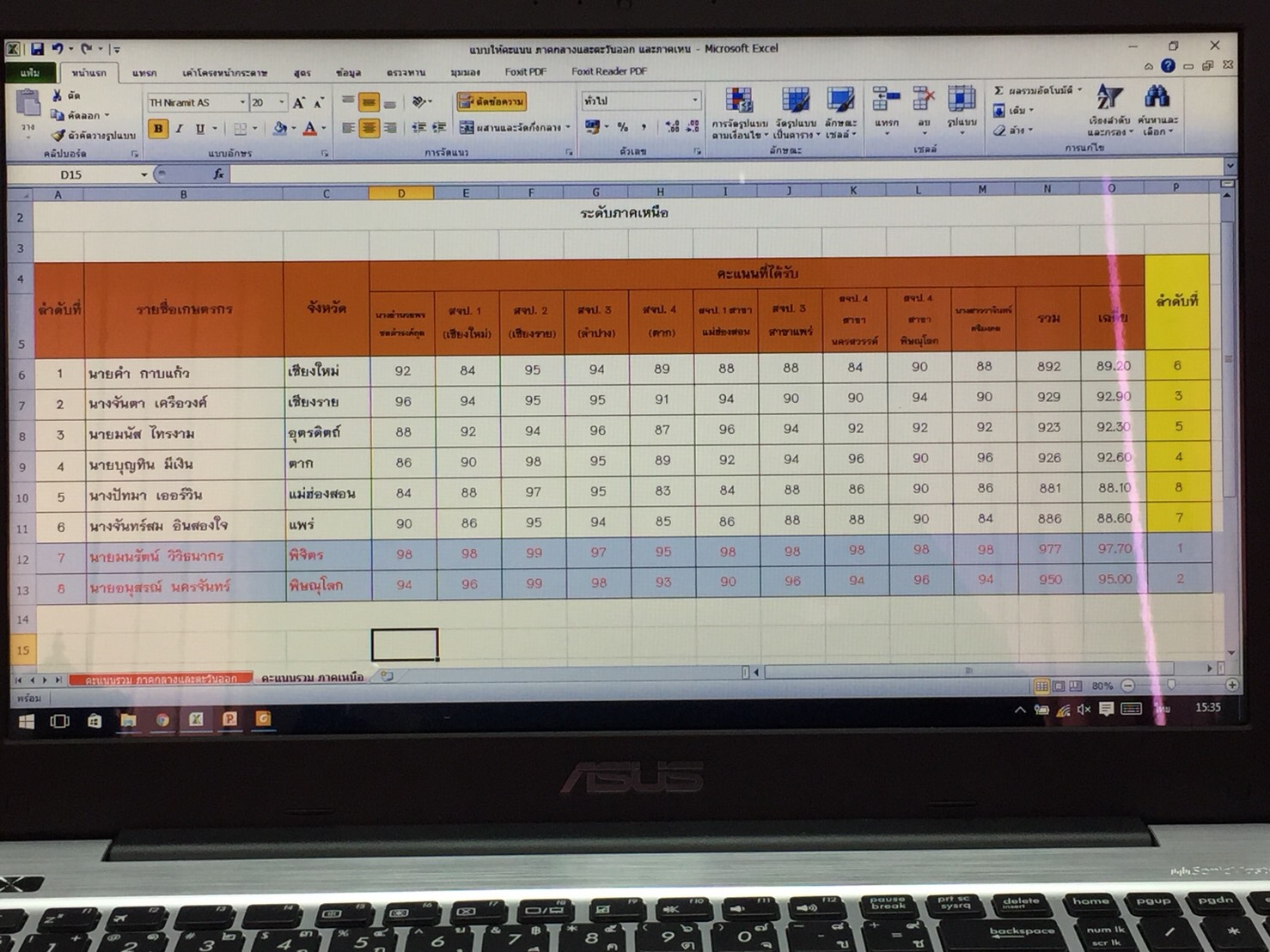
Task: Expand the font size 20 dropdown
Action: tap(281, 102)
